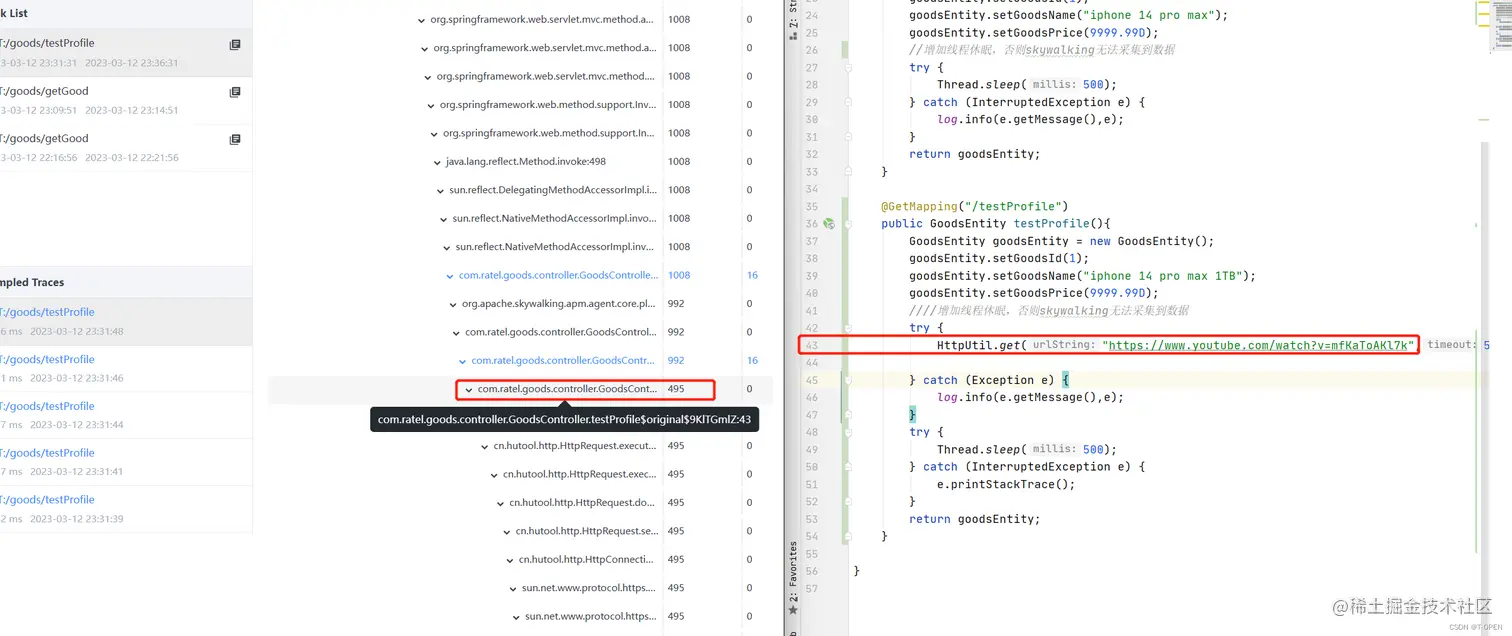The image size is (1512, 636).
Task: Collapse the blue GoodsController node with duration 992
Action: [x=462, y=361]
